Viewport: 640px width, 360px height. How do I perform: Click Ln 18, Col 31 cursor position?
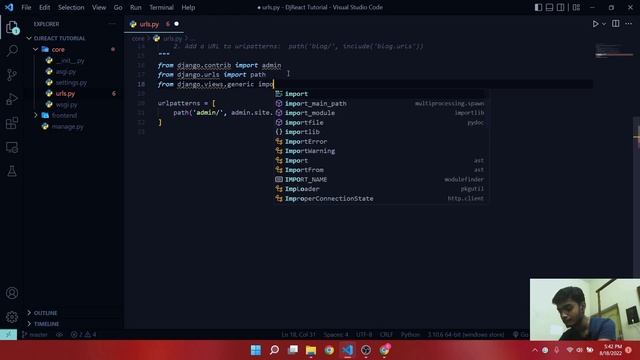coord(298,335)
